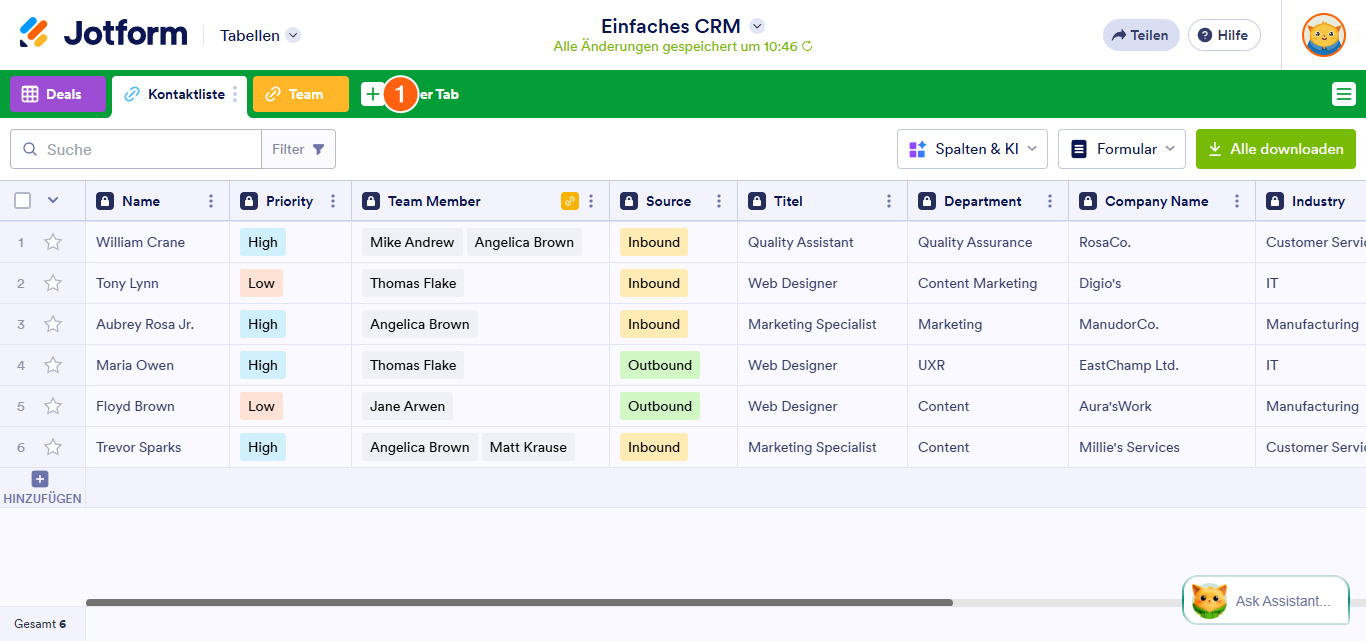This screenshot has height=641, width=1366.
Task: Open the Ask Assistant chat
Action: coord(1266,601)
